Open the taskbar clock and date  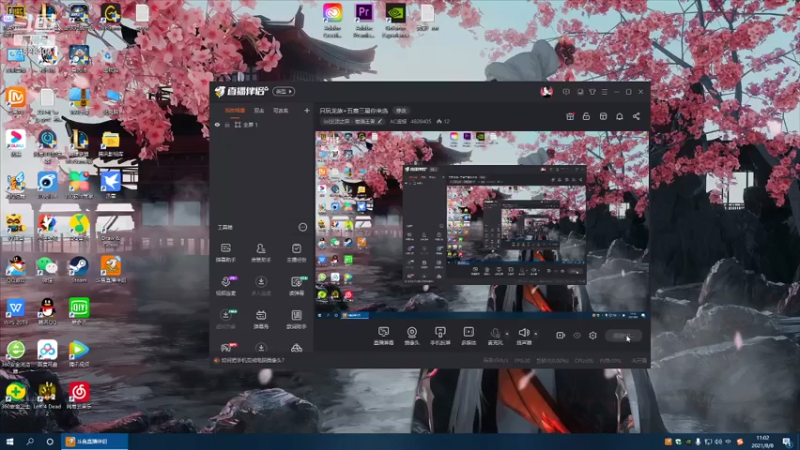pyautogui.click(x=763, y=442)
